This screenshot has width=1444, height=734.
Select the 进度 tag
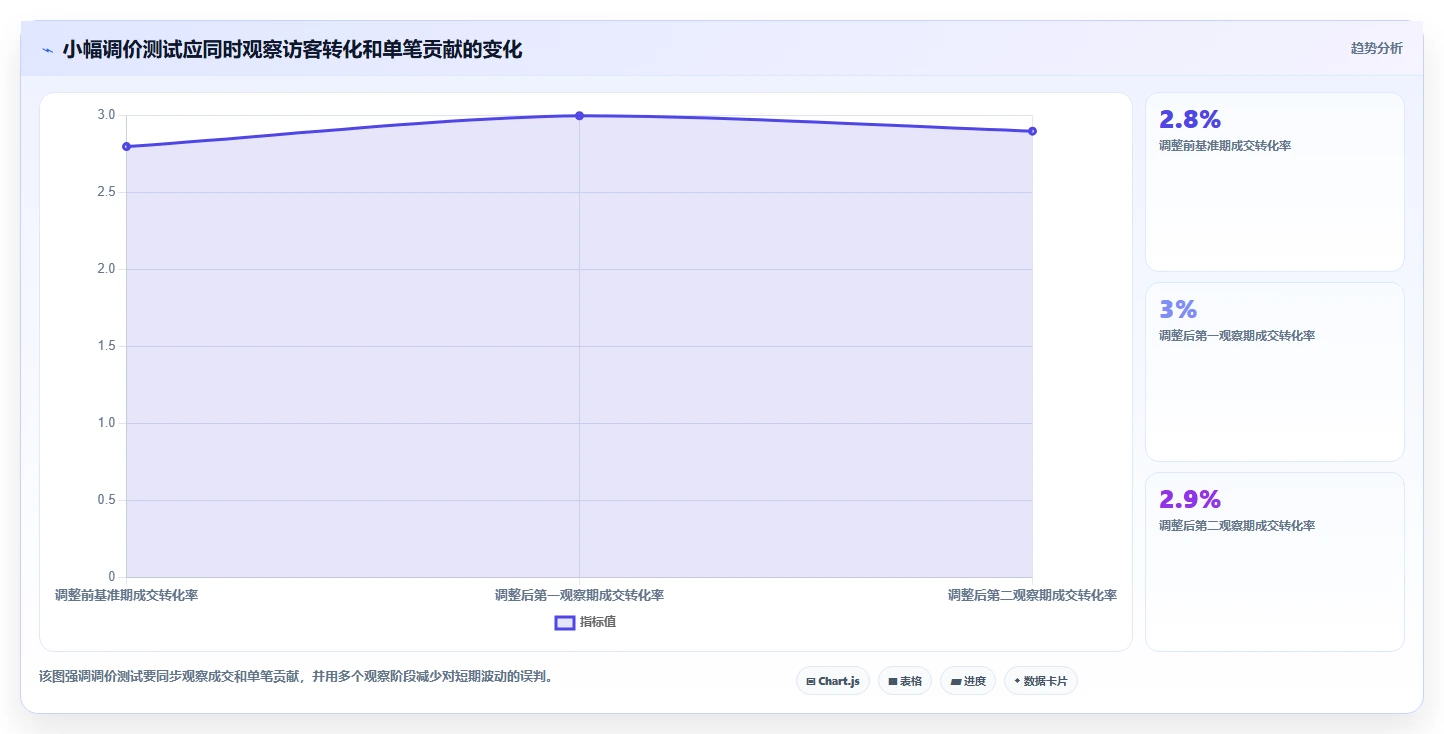(968, 681)
